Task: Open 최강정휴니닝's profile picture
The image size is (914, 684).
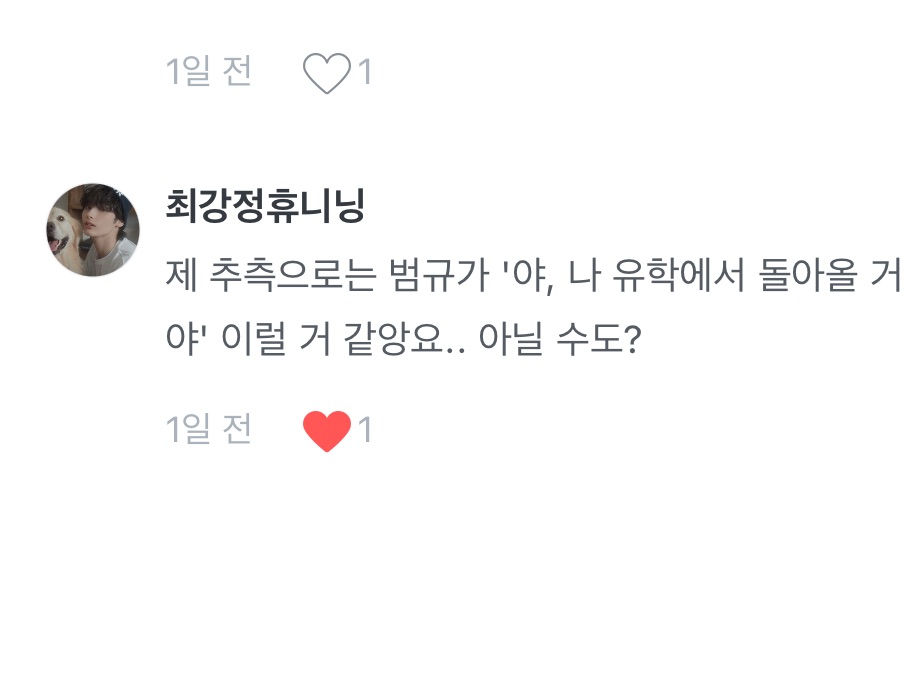Action: pyautogui.click(x=92, y=230)
